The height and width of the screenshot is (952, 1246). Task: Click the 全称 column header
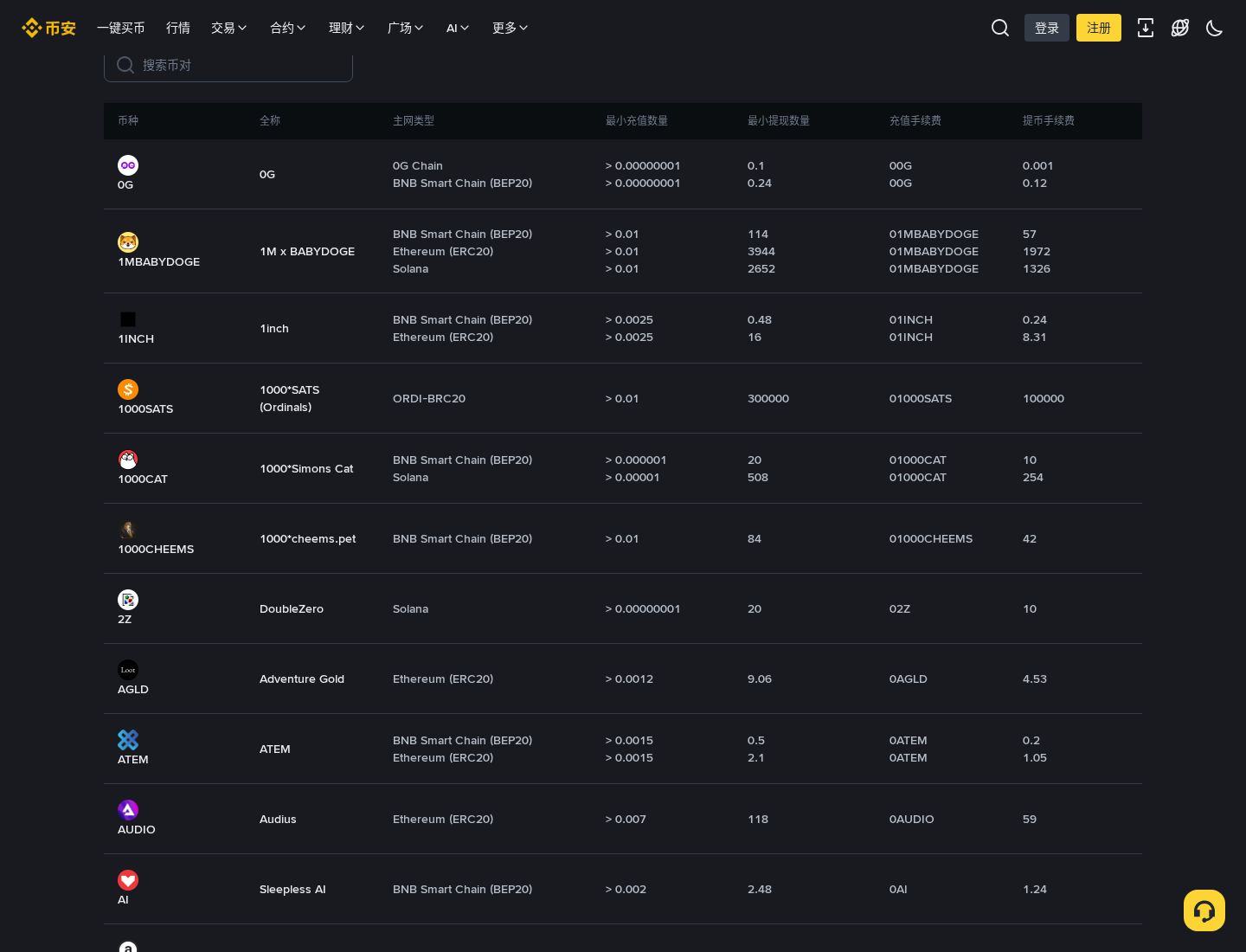coord(270,120)
